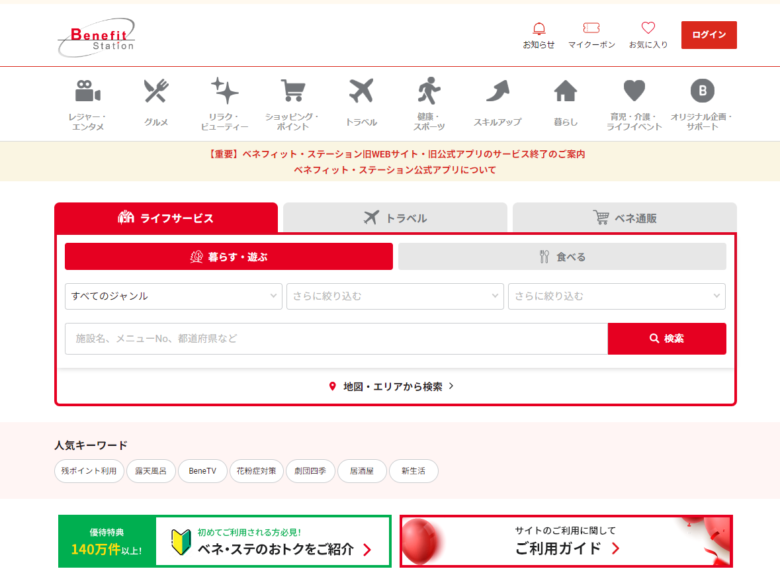Select the レジャー・エンタメ camera icon

pyautogui.click(x=88, y=92)
